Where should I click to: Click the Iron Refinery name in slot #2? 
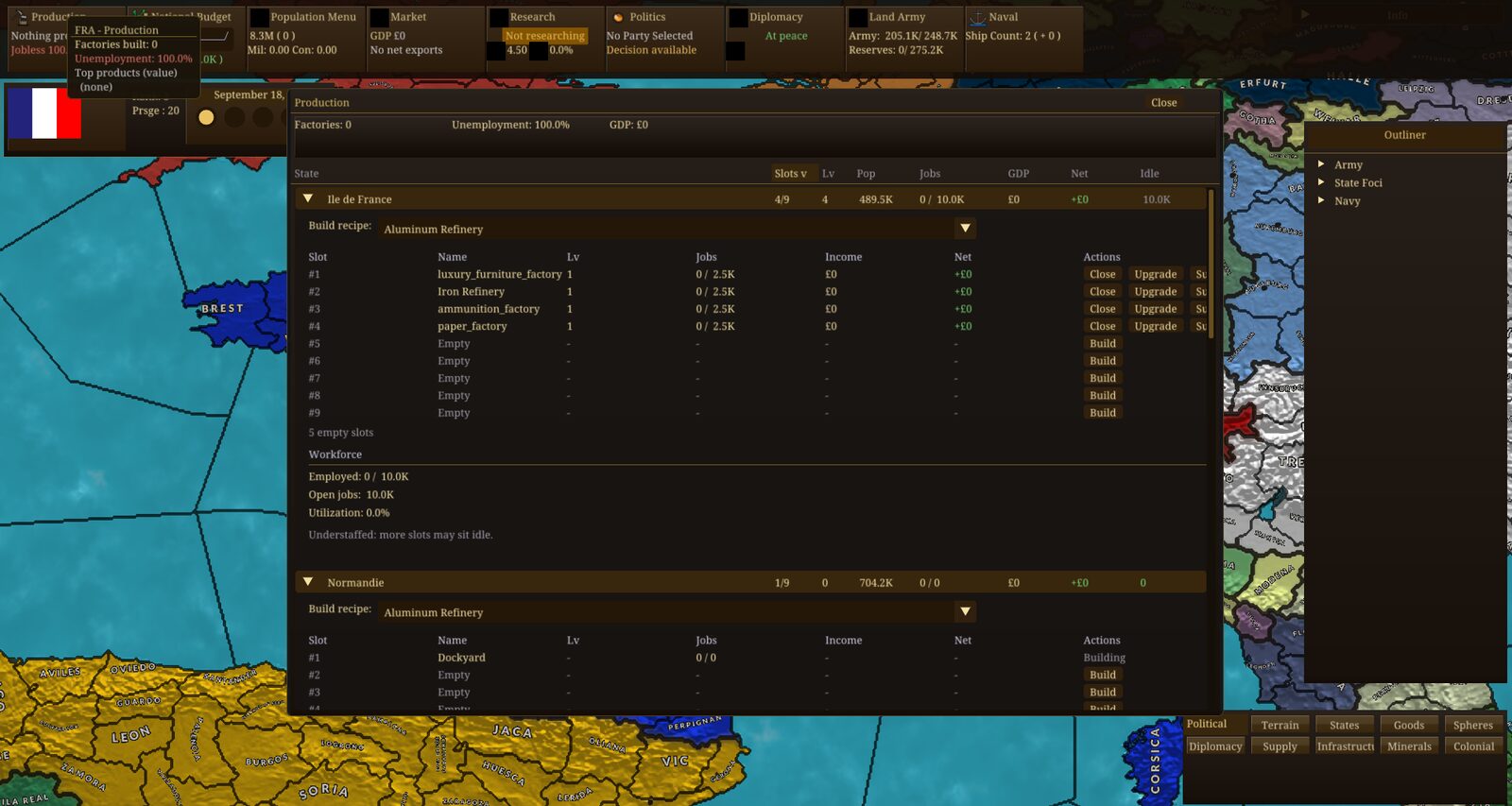pyautogui.click(x=471, y=291)
